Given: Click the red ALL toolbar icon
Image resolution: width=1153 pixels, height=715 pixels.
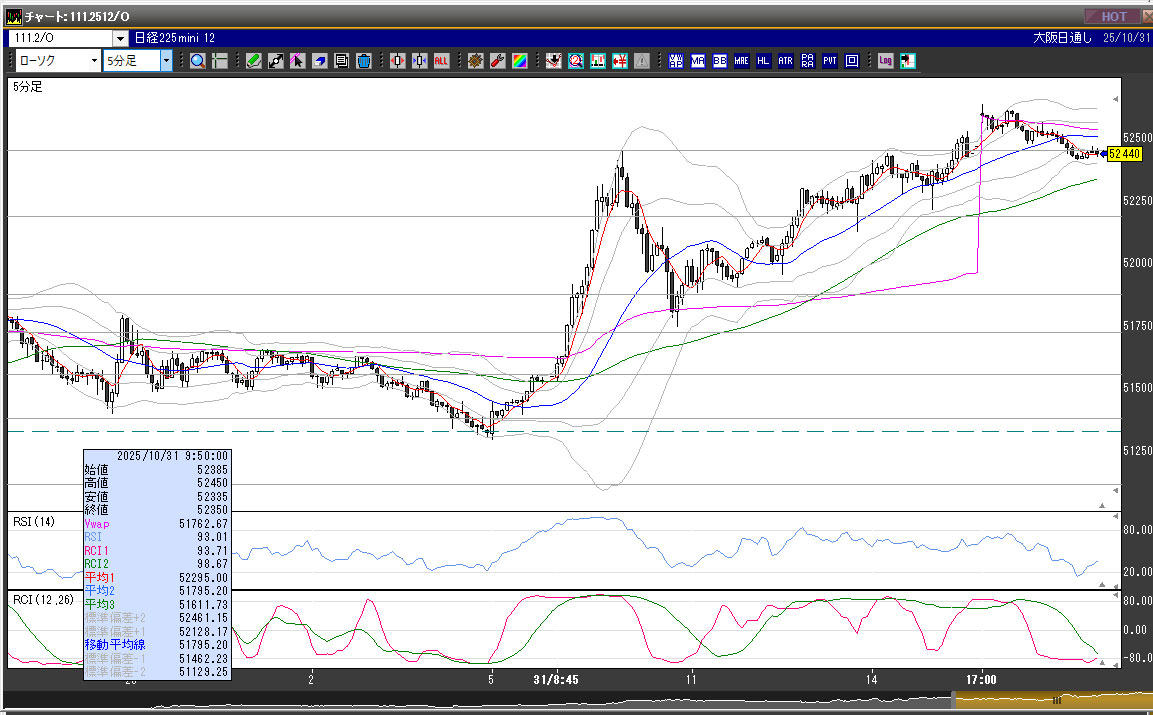Looking at the screenshot, I should (x=441, y=61).
